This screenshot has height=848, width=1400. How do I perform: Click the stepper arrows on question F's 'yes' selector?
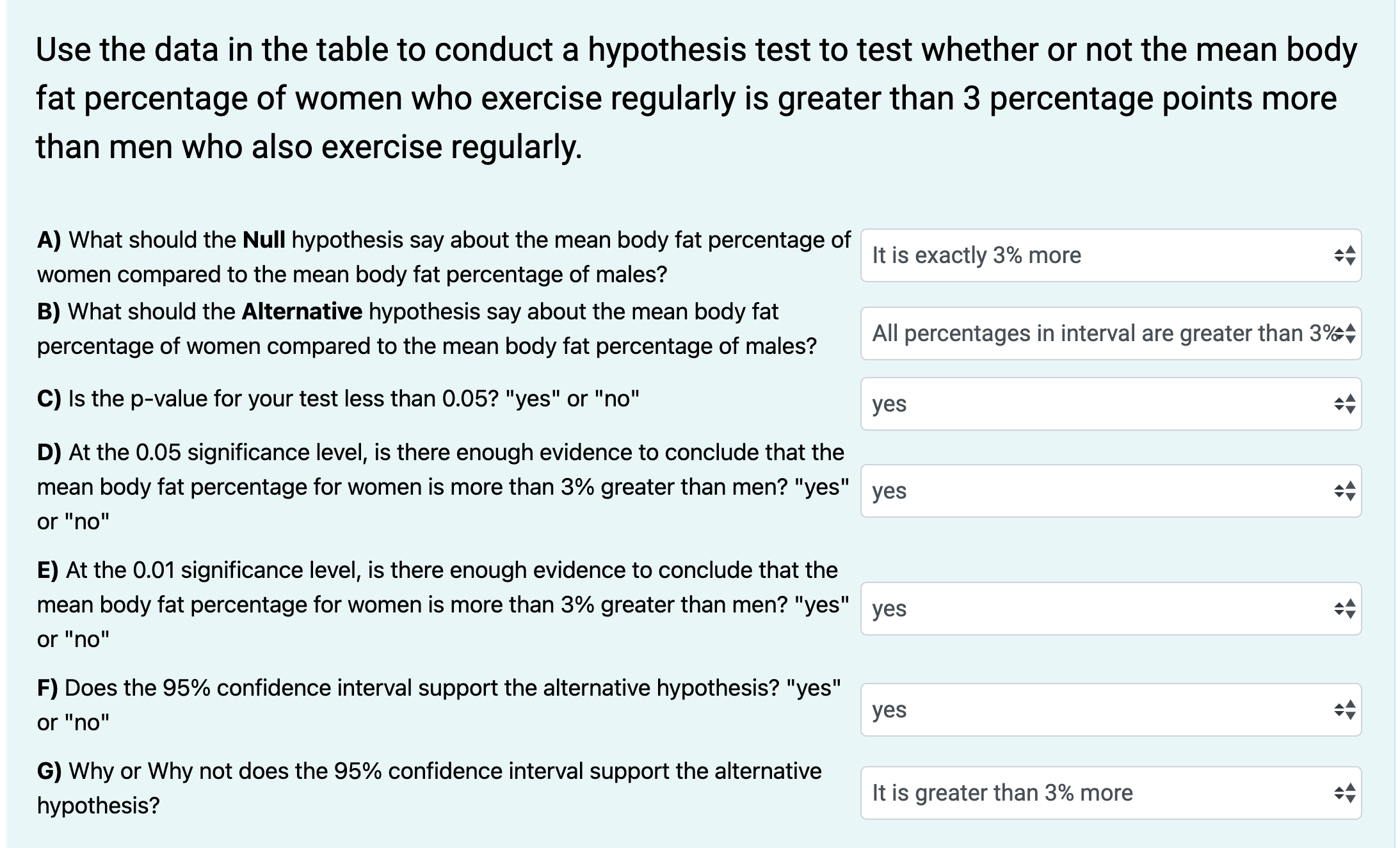point(1344,709)
